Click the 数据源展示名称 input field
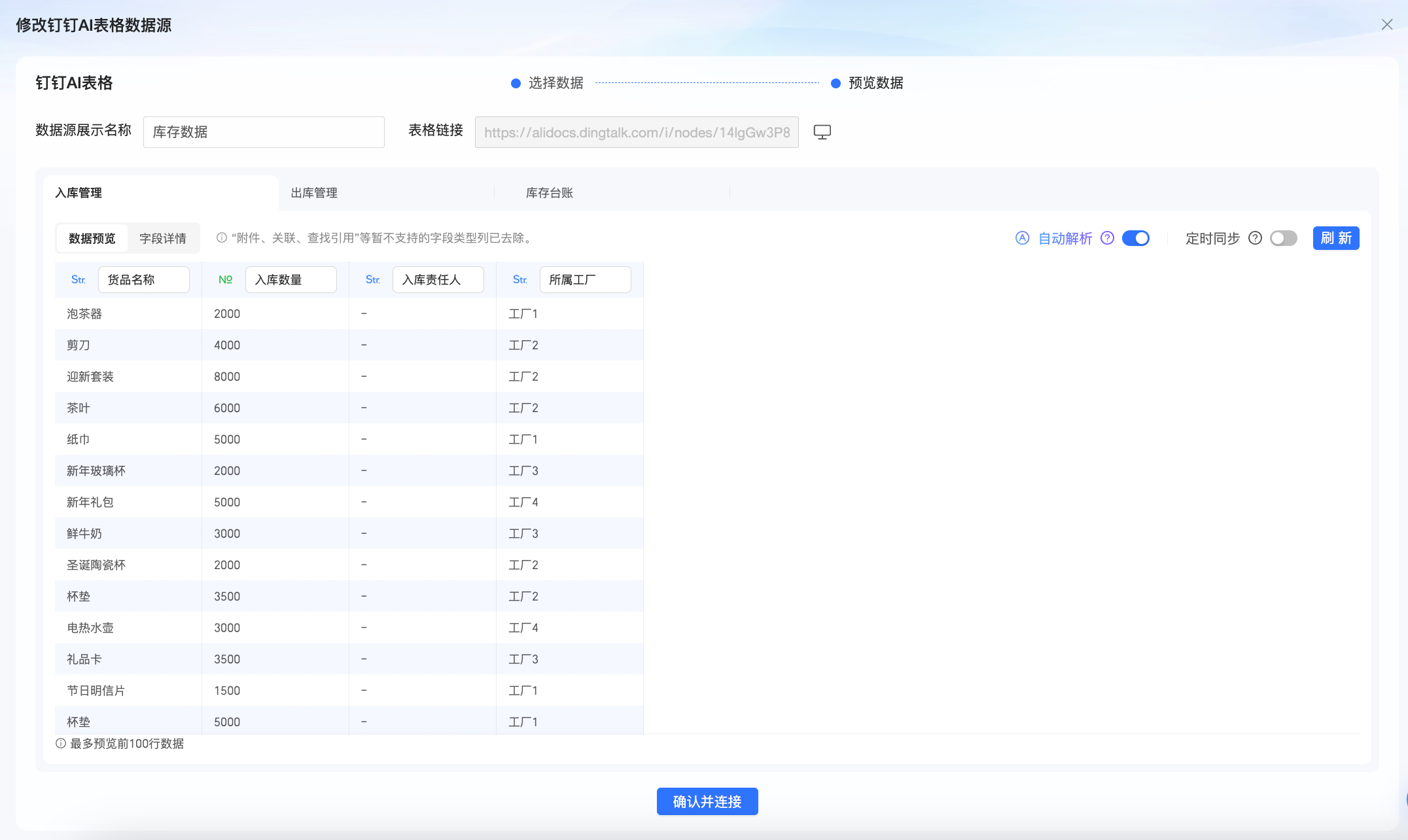The height and width of the screenshot is (840, 1408). 264,132
